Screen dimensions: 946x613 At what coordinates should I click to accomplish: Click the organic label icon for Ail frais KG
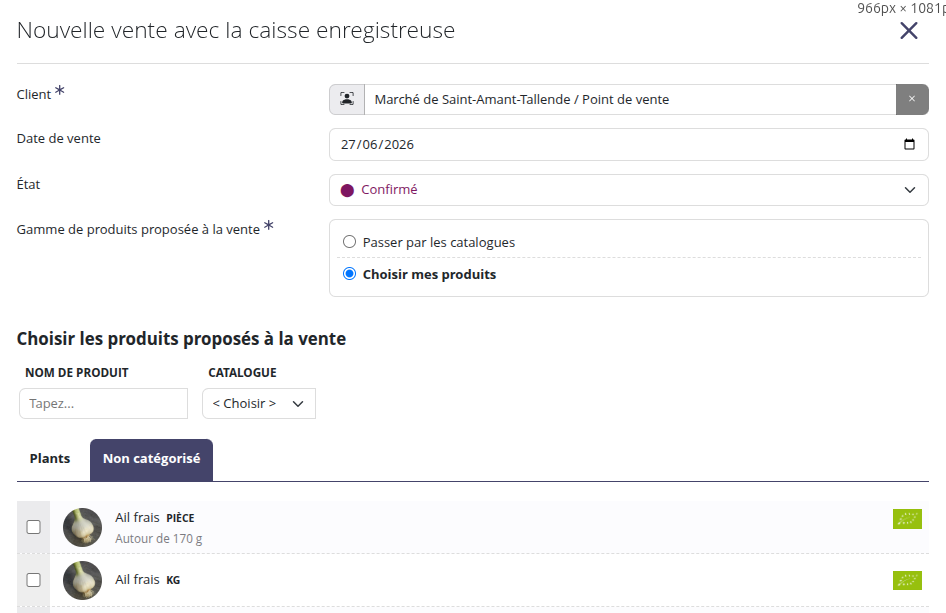tap(907, 580)
